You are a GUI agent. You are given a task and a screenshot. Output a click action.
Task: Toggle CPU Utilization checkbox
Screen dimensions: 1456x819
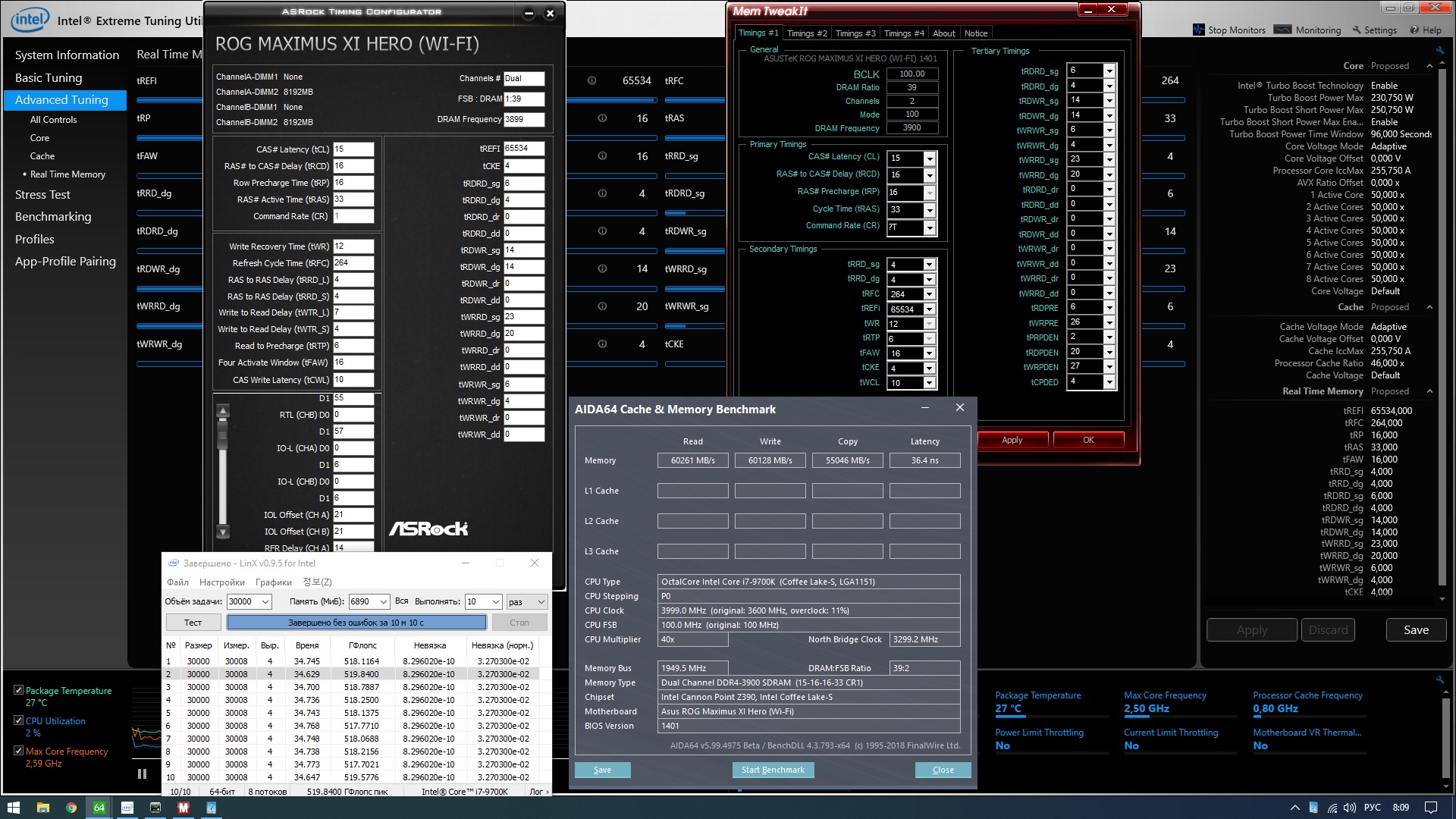18,720
